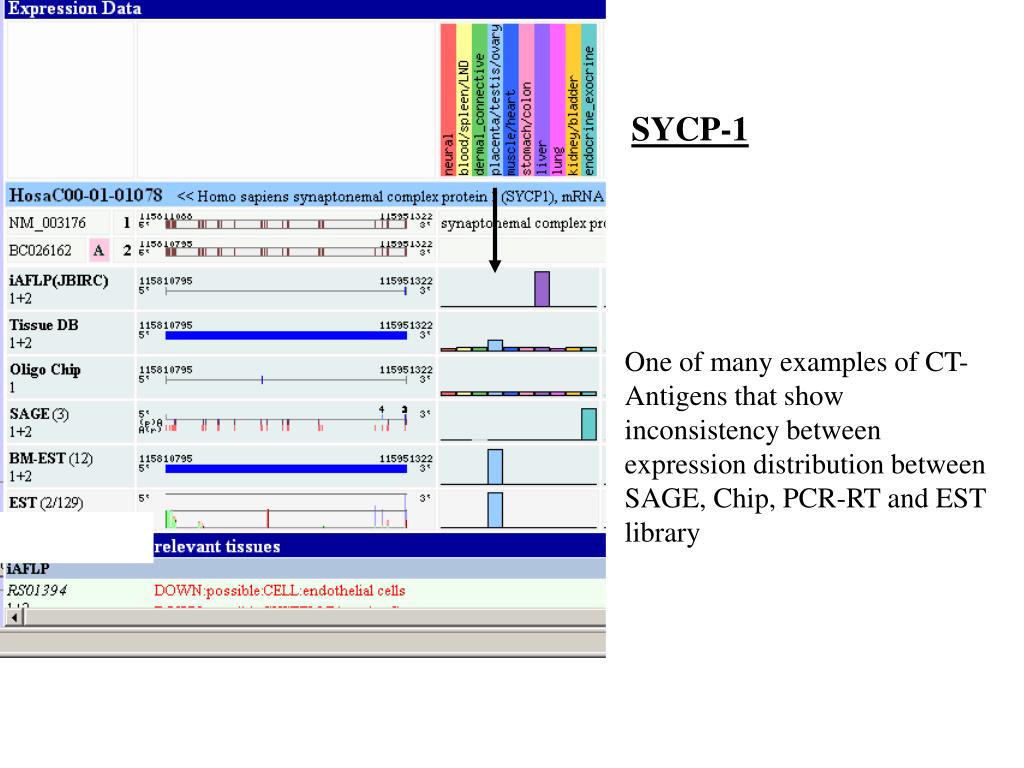Click the blue Tissue DB genome track bar
Viewport: 1024px width, 768px height.
pos(286,335)
